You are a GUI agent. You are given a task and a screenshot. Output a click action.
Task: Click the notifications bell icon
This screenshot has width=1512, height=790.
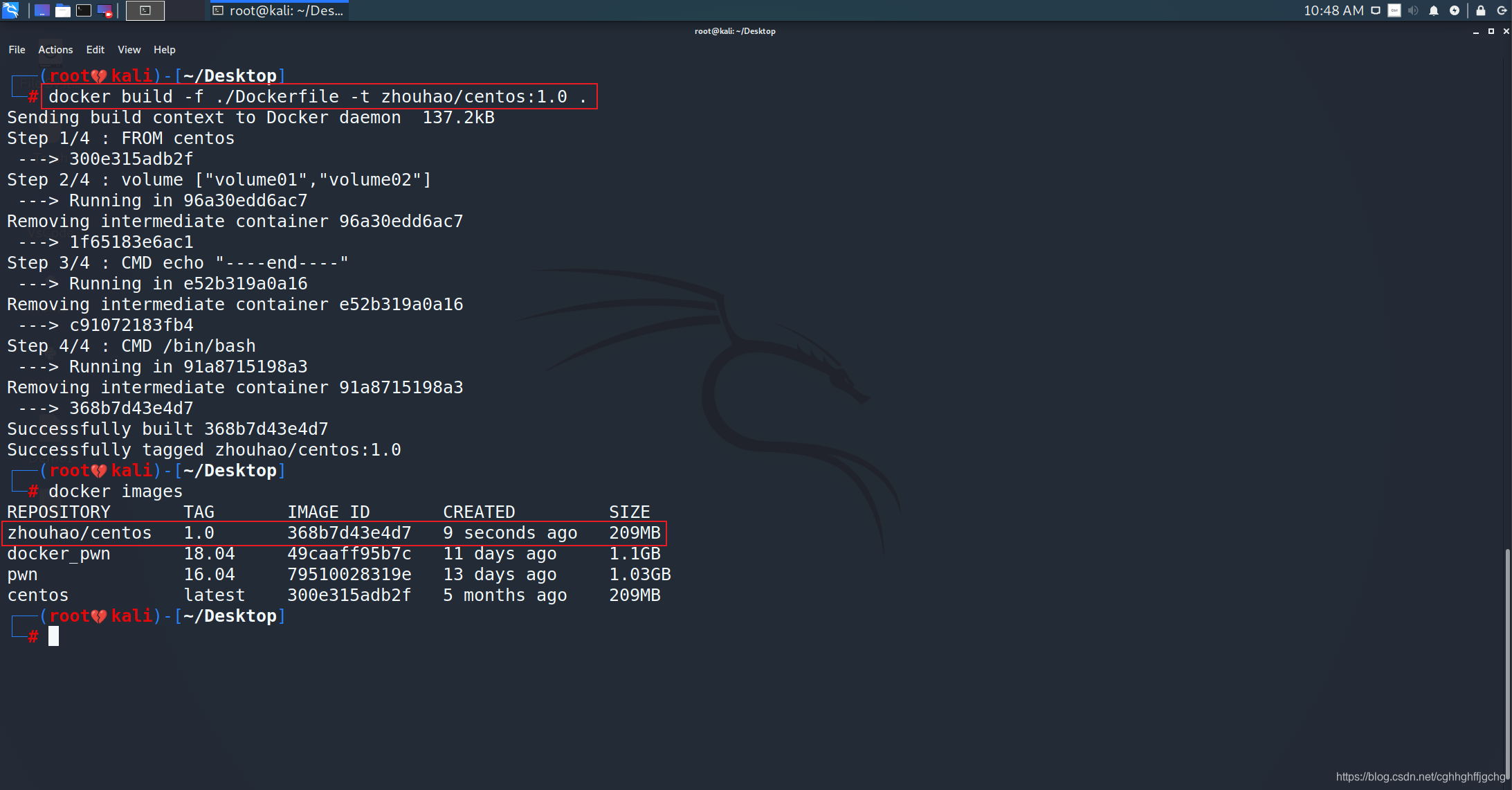[1434, 10]
